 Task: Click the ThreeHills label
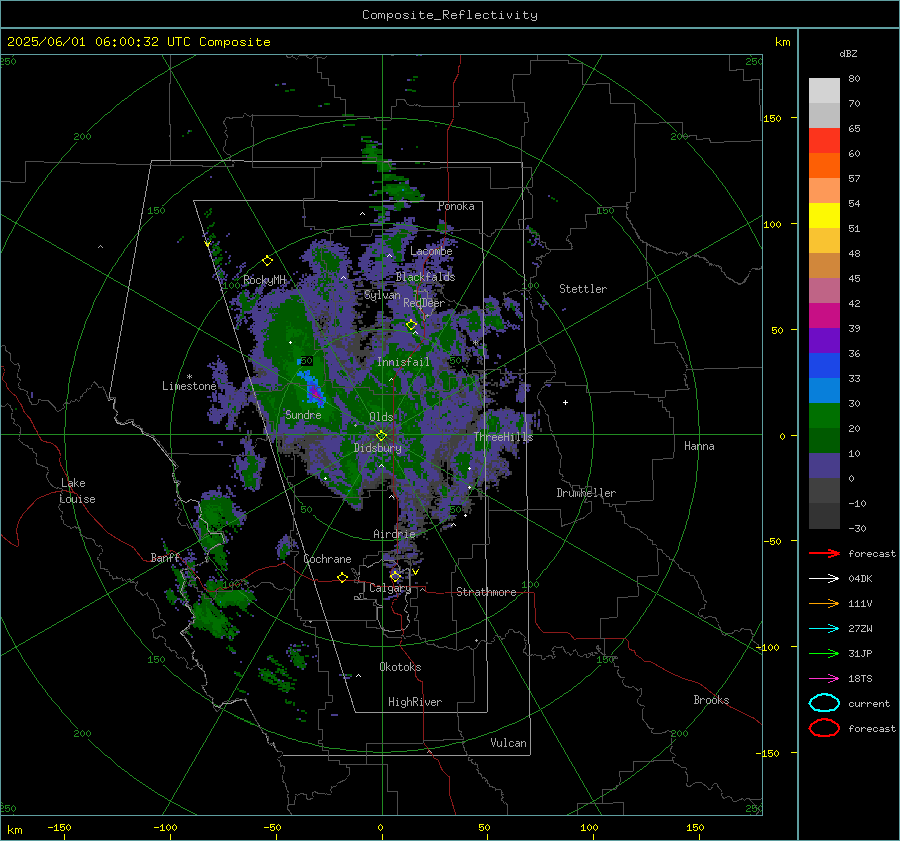(x=503, y=437)
